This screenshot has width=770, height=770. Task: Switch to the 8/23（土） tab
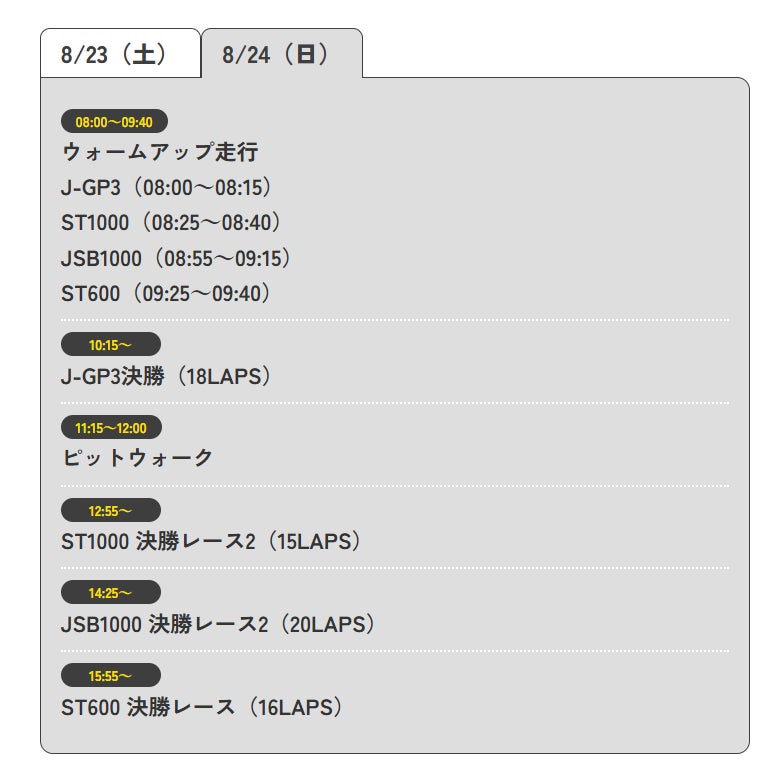[x=119, y=54]
